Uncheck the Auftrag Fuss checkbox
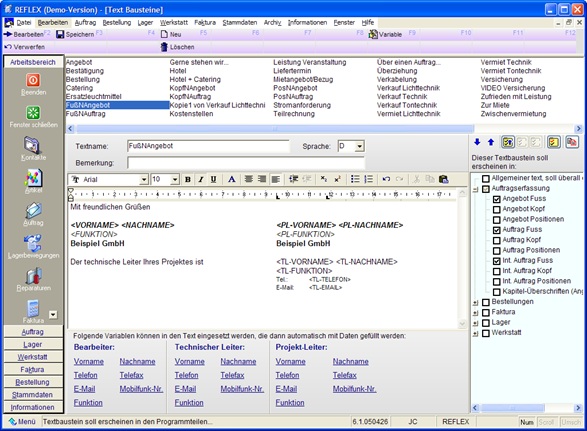587x431 pixels. pyautogui.click(x=496, y=230)
